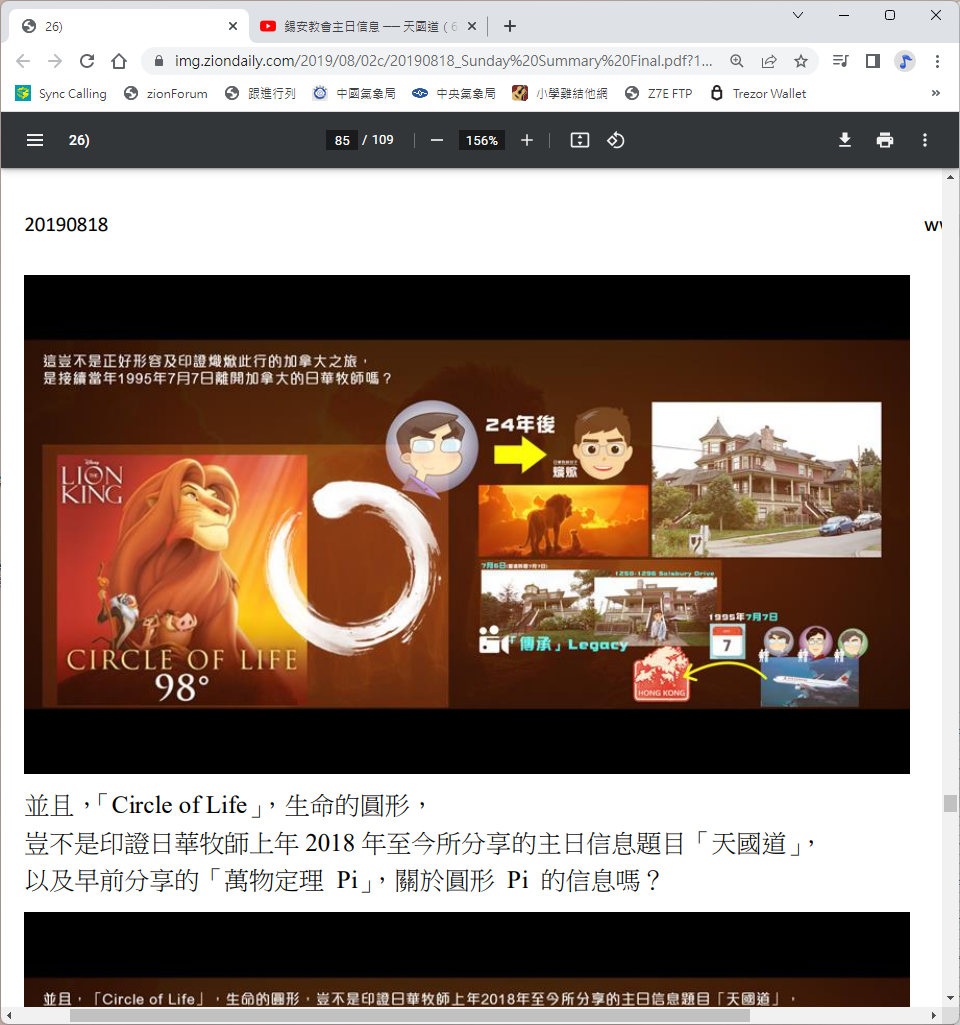Click scroll down arrow of PDF
Screen dimensions: 960x1025
point(950,998)
